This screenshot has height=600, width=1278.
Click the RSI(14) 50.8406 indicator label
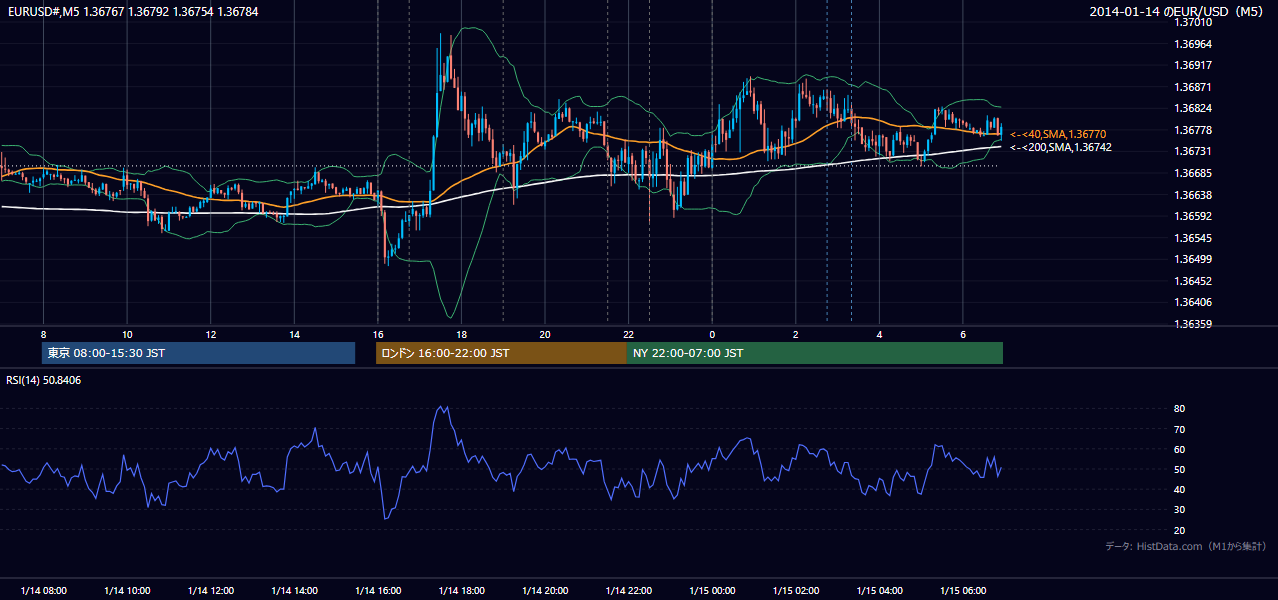pyautogui.click(x=44, y=380)
